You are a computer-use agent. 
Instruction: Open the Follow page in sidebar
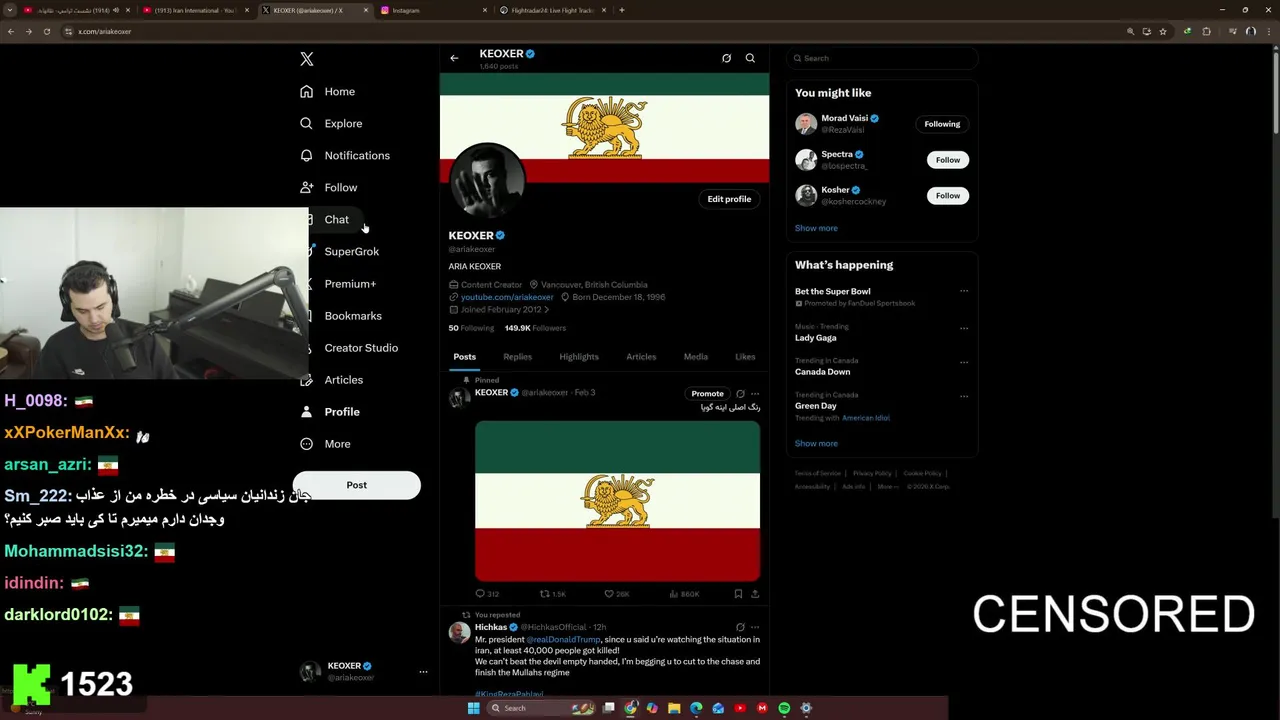(328, 188)
